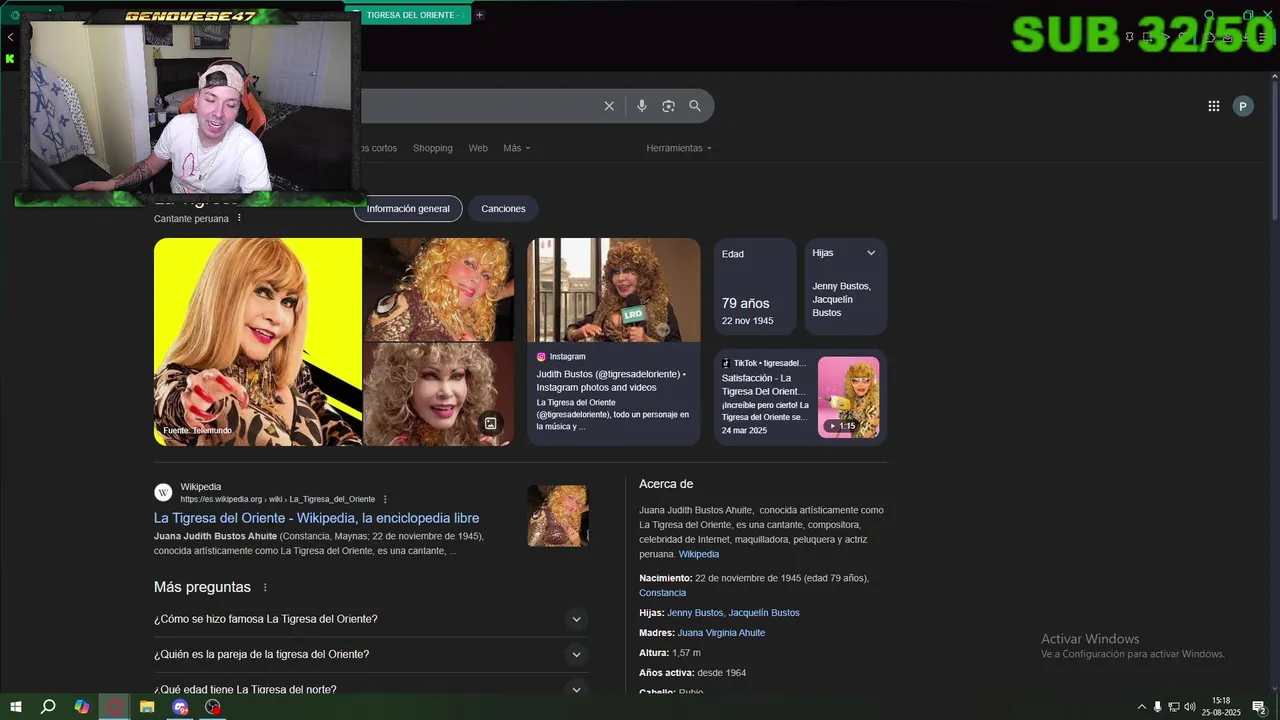1280x720 pixels.
Task: Open the three-dot menu next to the Wikipedia URL
Action: click(385, 499)
